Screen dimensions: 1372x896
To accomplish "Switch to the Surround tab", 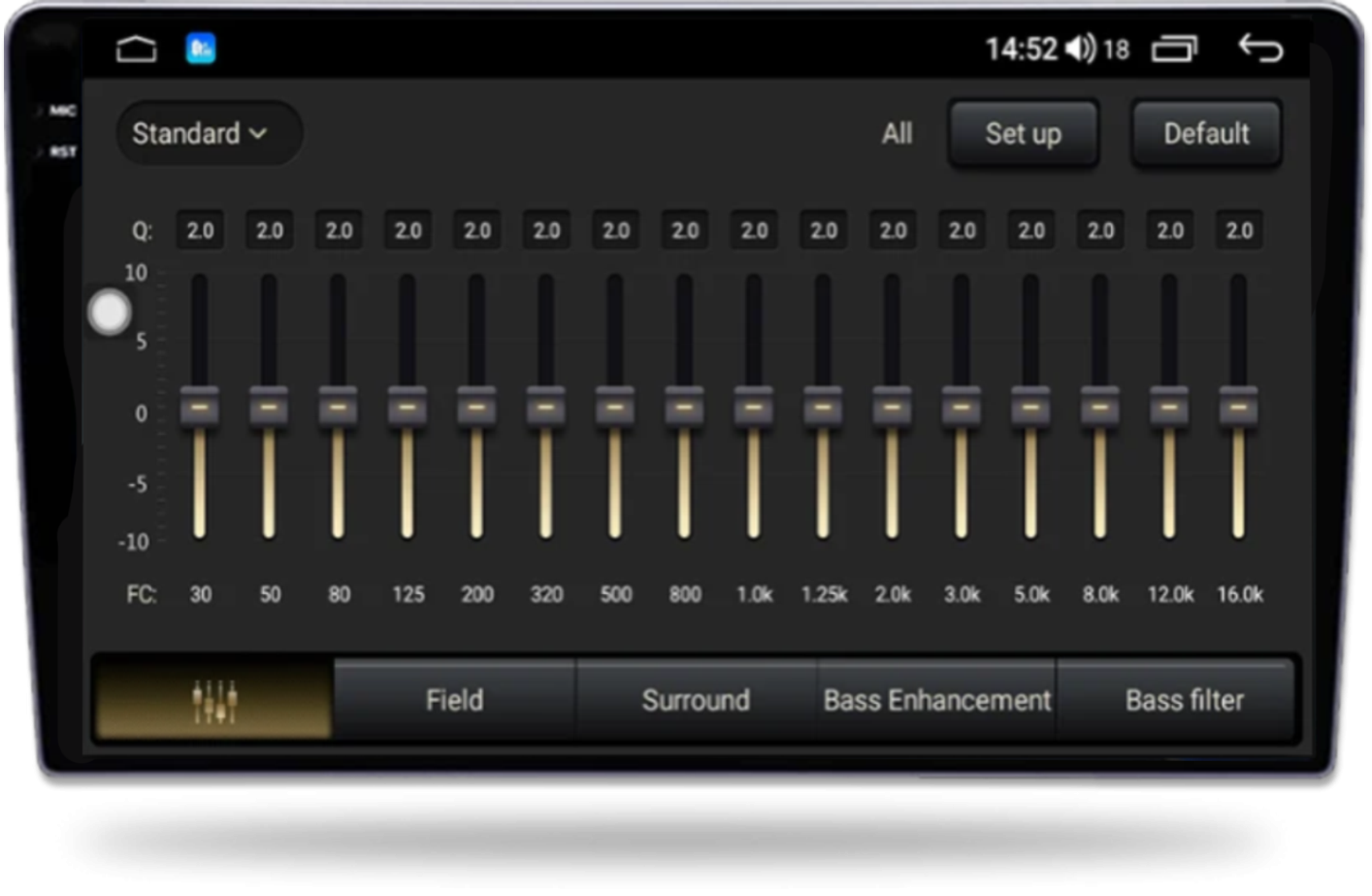I will [696, 700].
